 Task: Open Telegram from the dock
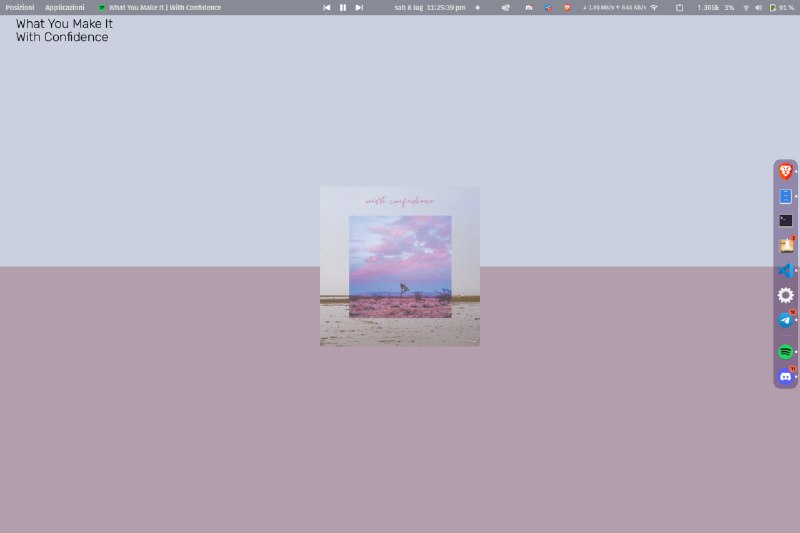point(786,320)
